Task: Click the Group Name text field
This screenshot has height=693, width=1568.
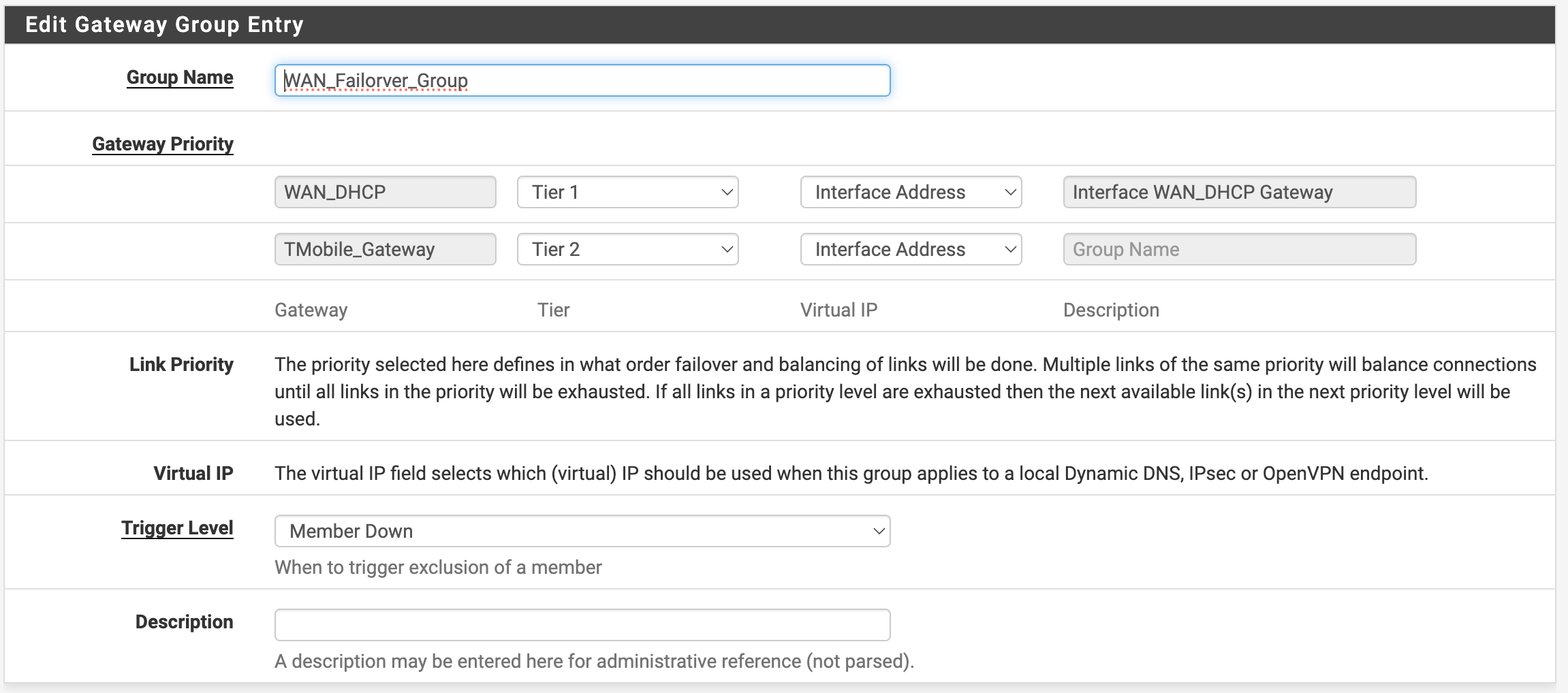Action: pos(582,80)
